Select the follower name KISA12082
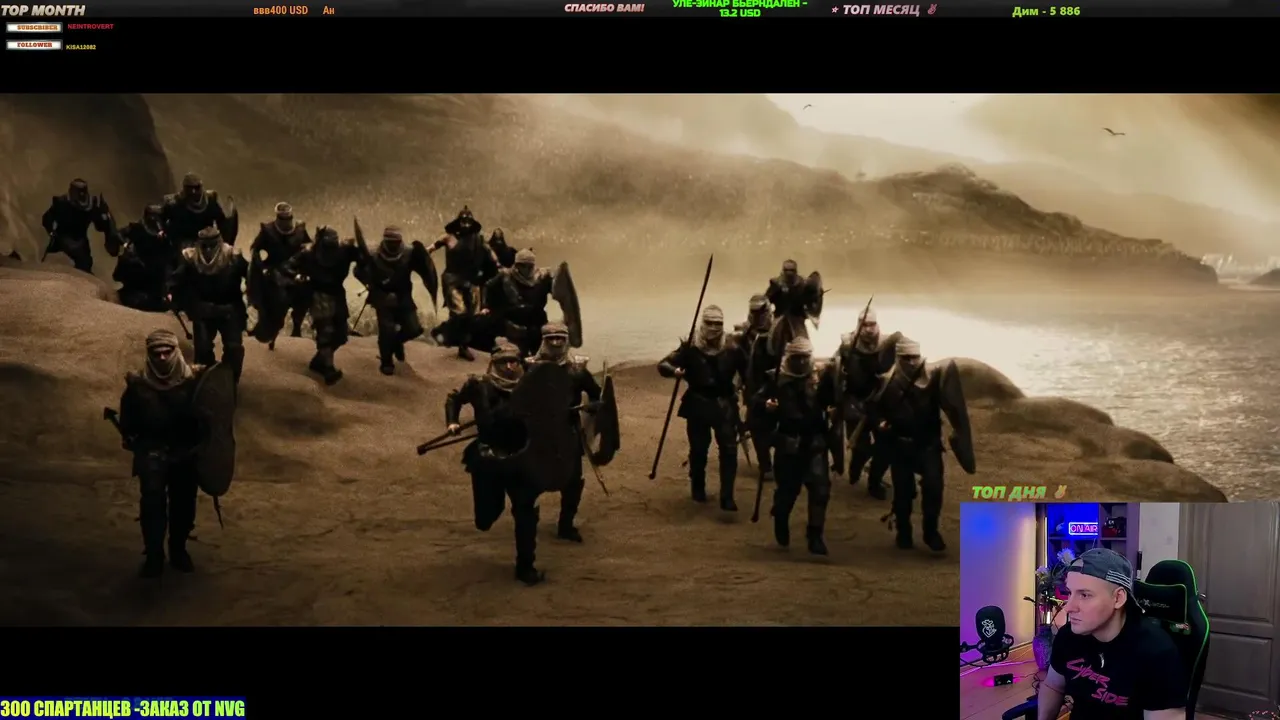 pos(81,47)
